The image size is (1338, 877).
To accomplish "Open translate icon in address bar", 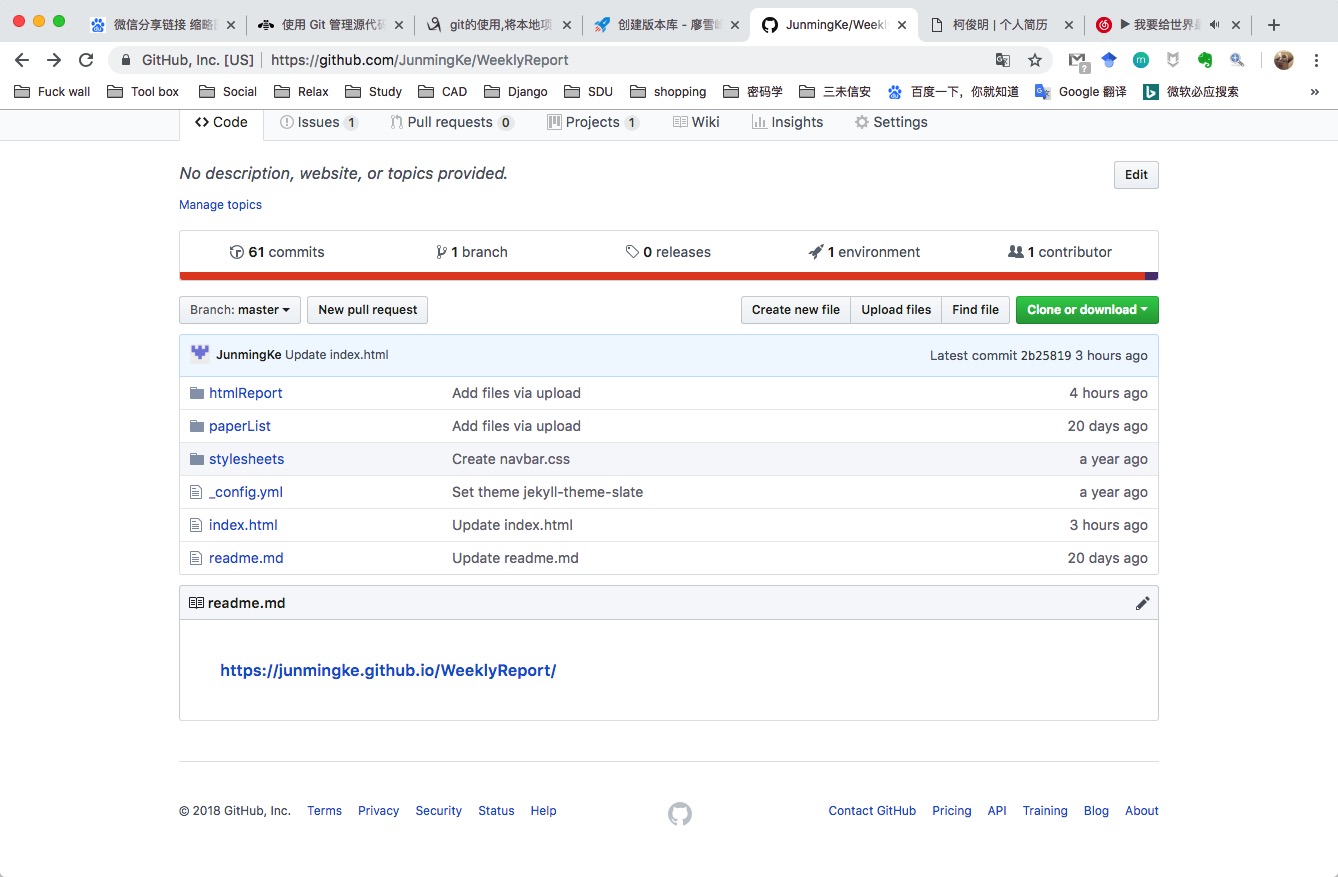I will (1003, 60).
